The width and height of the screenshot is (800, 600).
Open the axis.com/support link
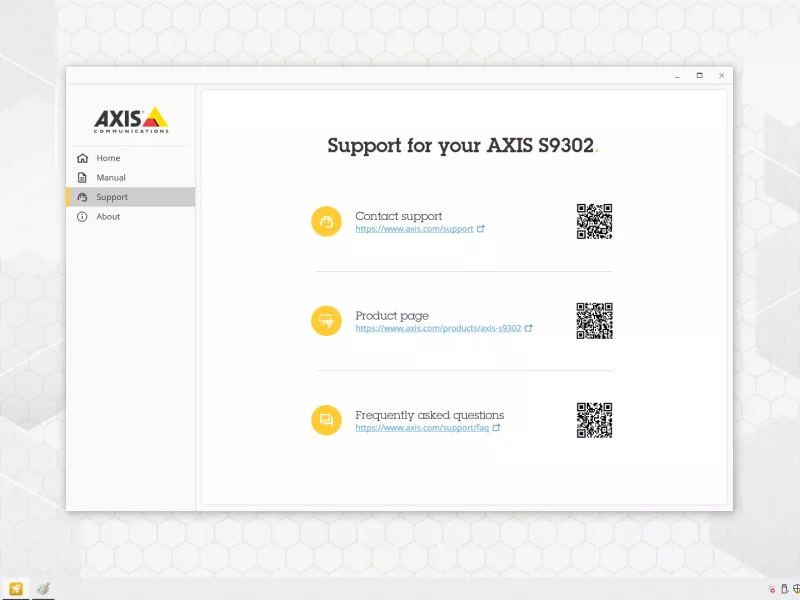pyautogui.click(x=414, y=229)
